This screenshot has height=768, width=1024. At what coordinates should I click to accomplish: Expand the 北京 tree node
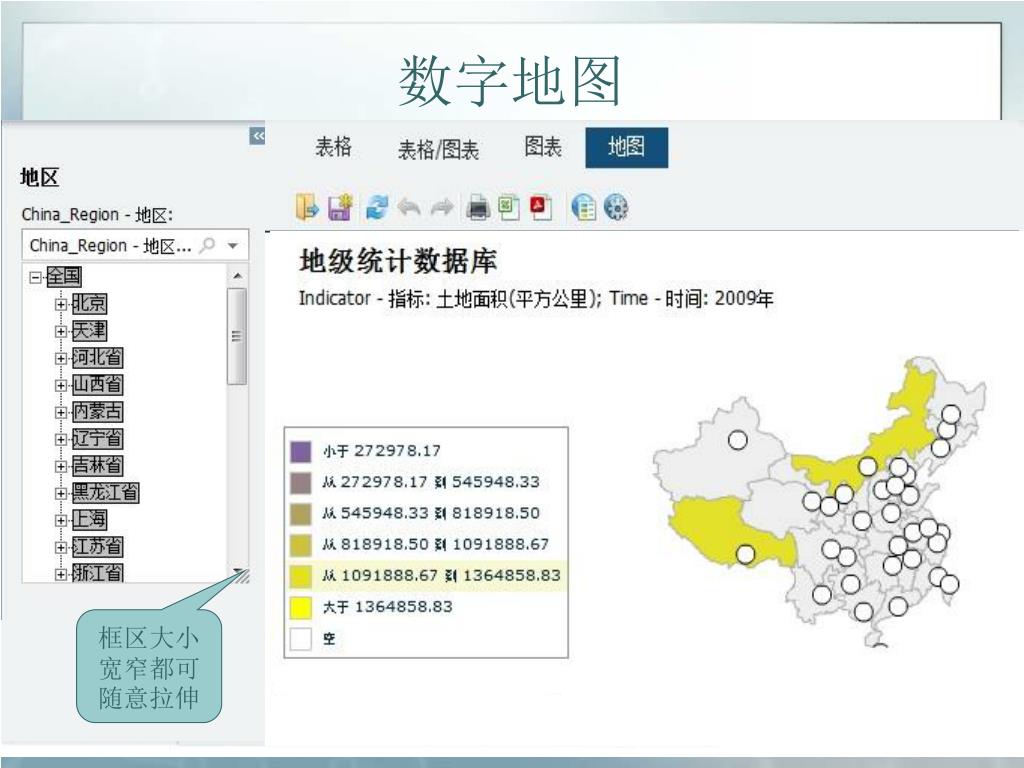(x=61, y=304)
